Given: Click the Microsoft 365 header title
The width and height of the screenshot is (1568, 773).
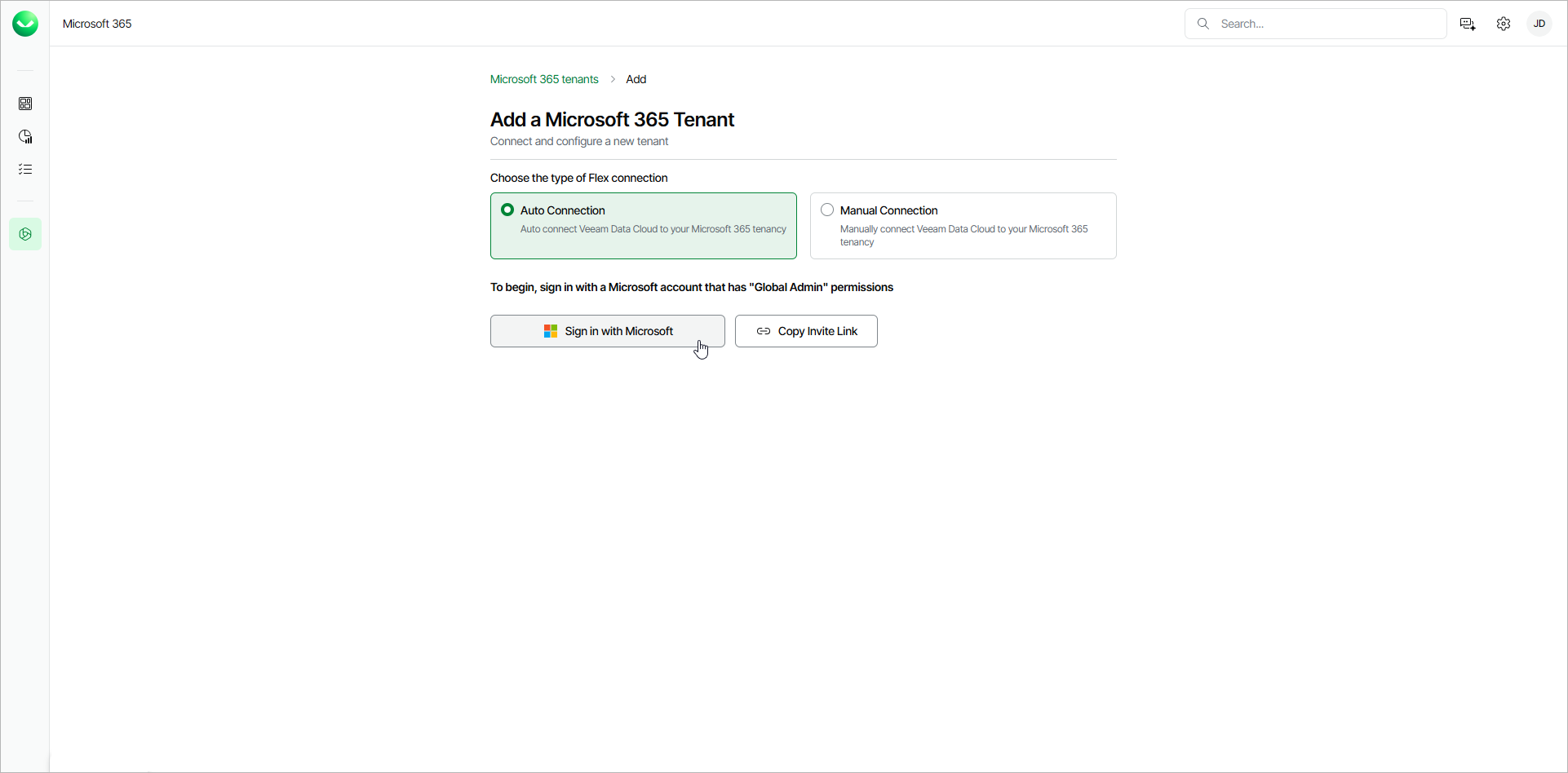Looking at the screenshot, I should click(97, 24).
